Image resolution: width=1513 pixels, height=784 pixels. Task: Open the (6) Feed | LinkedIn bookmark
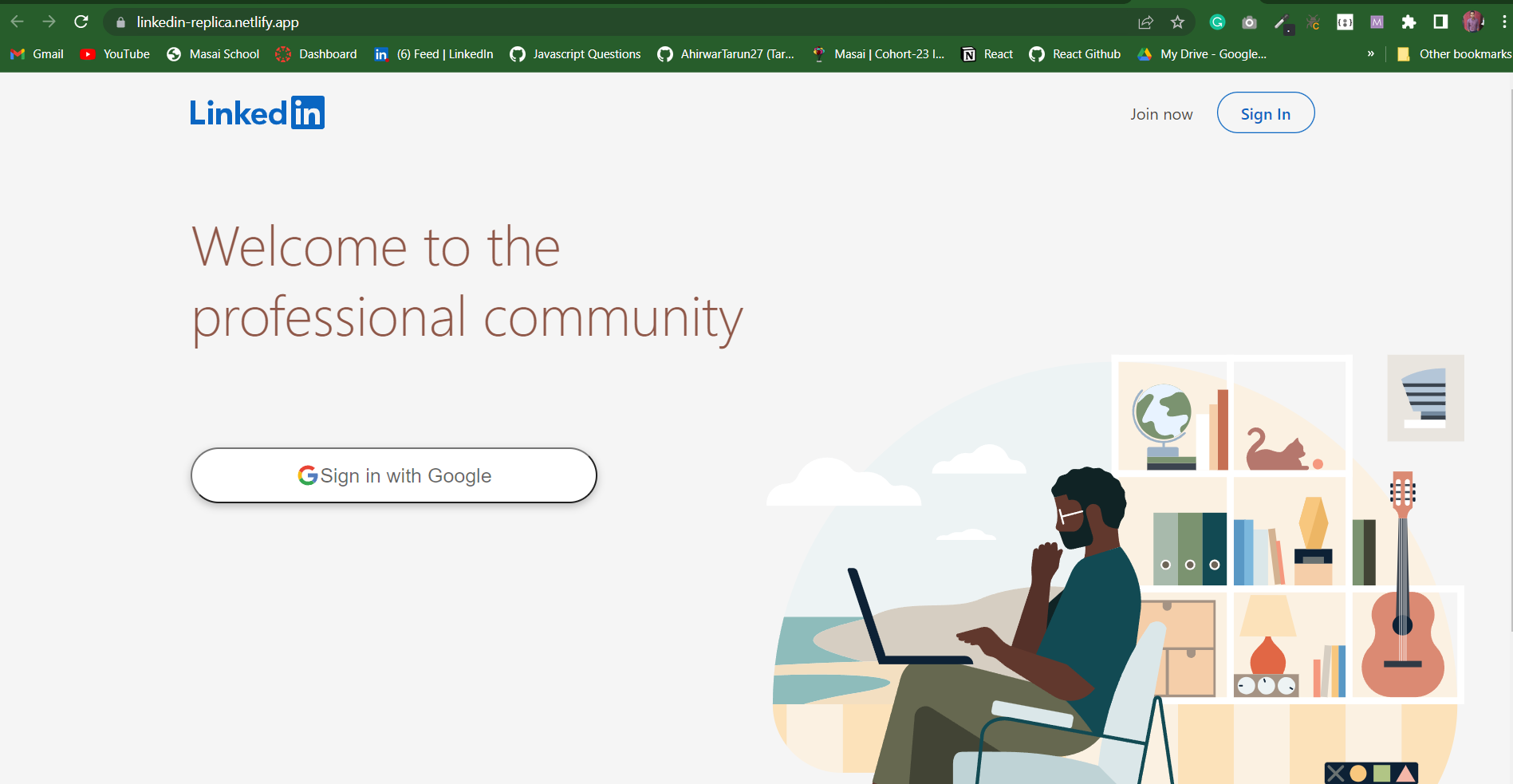[434, 54]
